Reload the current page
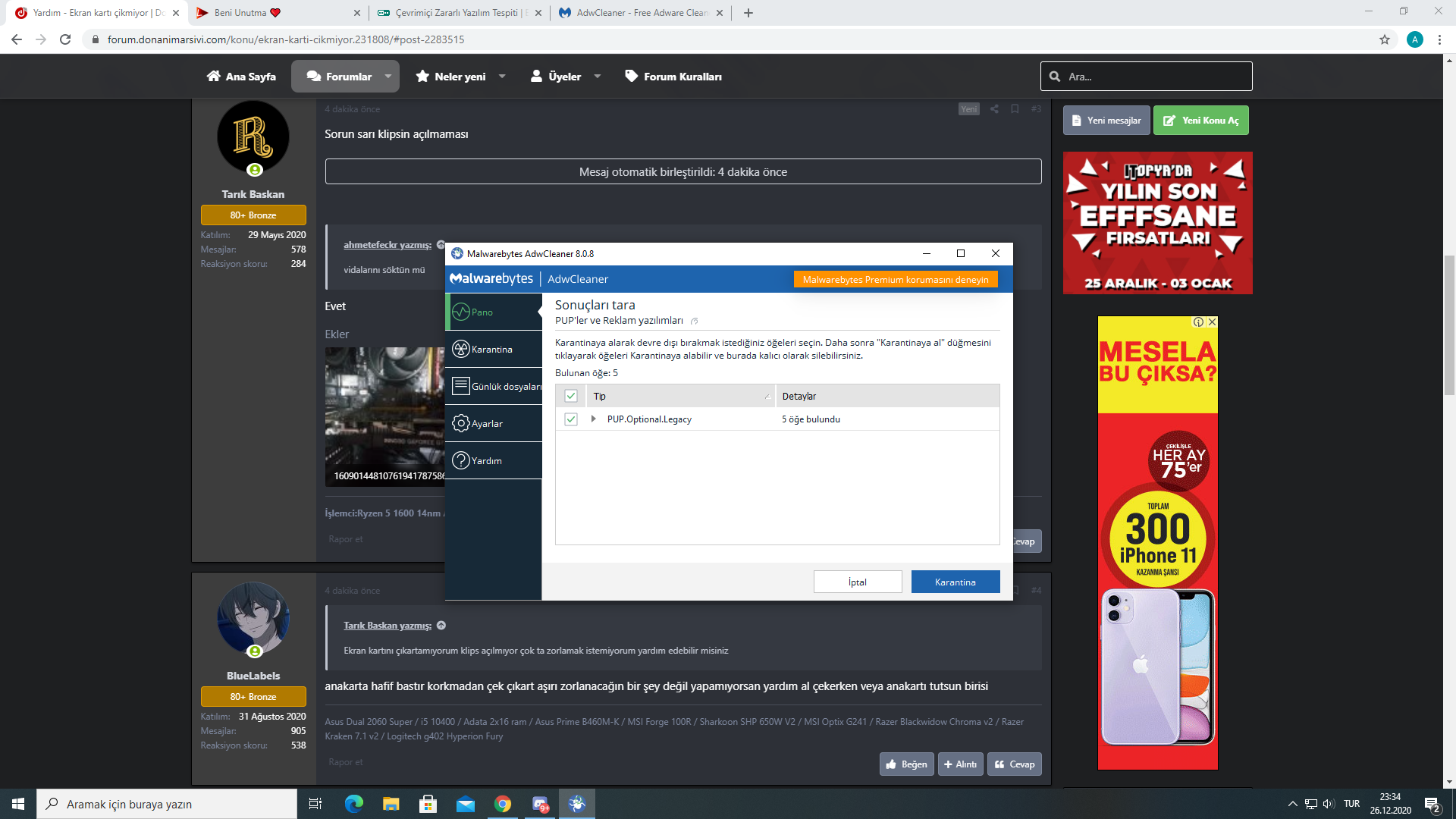 click(65, 39)
